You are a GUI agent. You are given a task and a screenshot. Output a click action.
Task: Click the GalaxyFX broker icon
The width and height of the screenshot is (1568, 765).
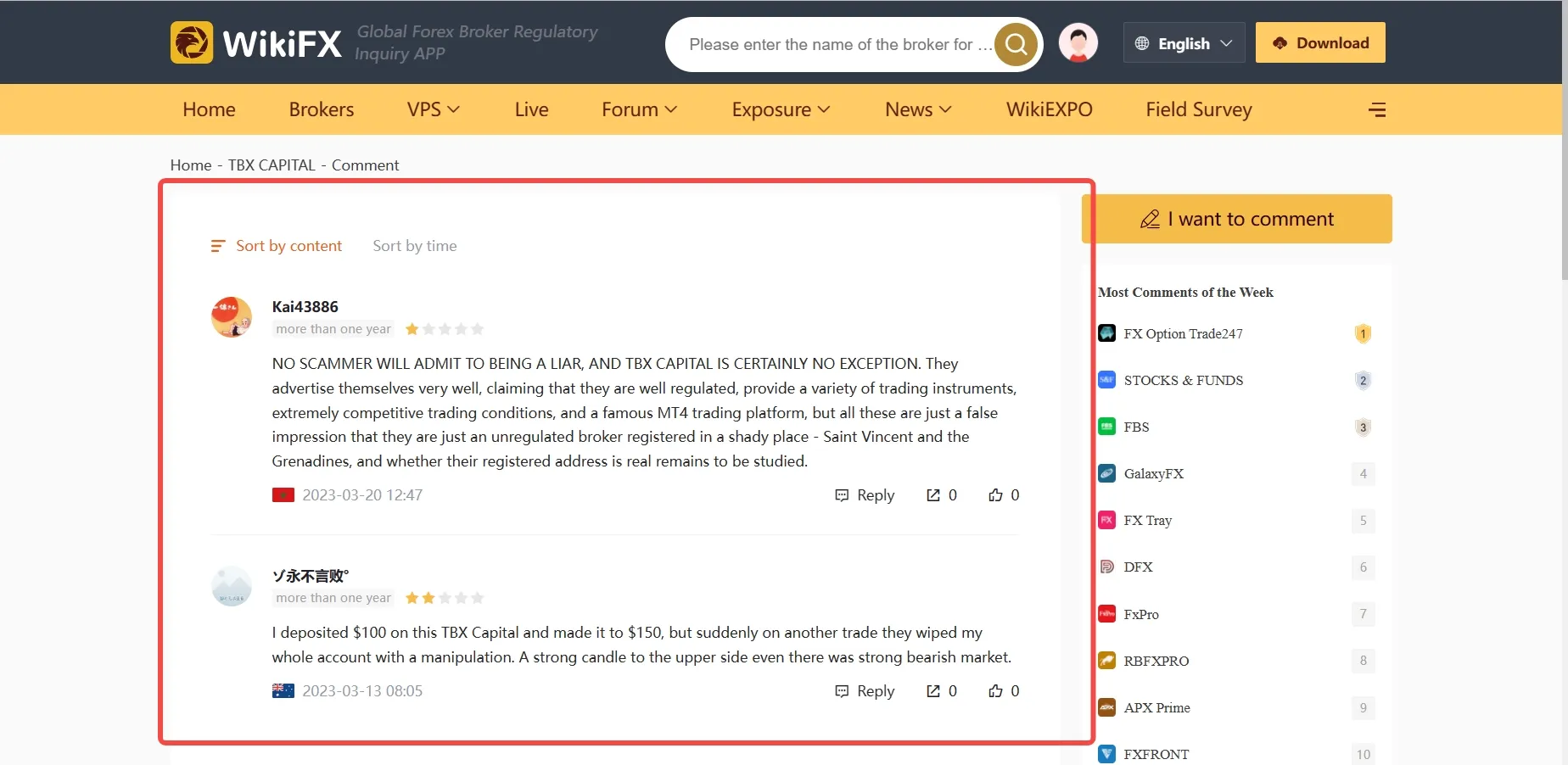click(1106, 473)
